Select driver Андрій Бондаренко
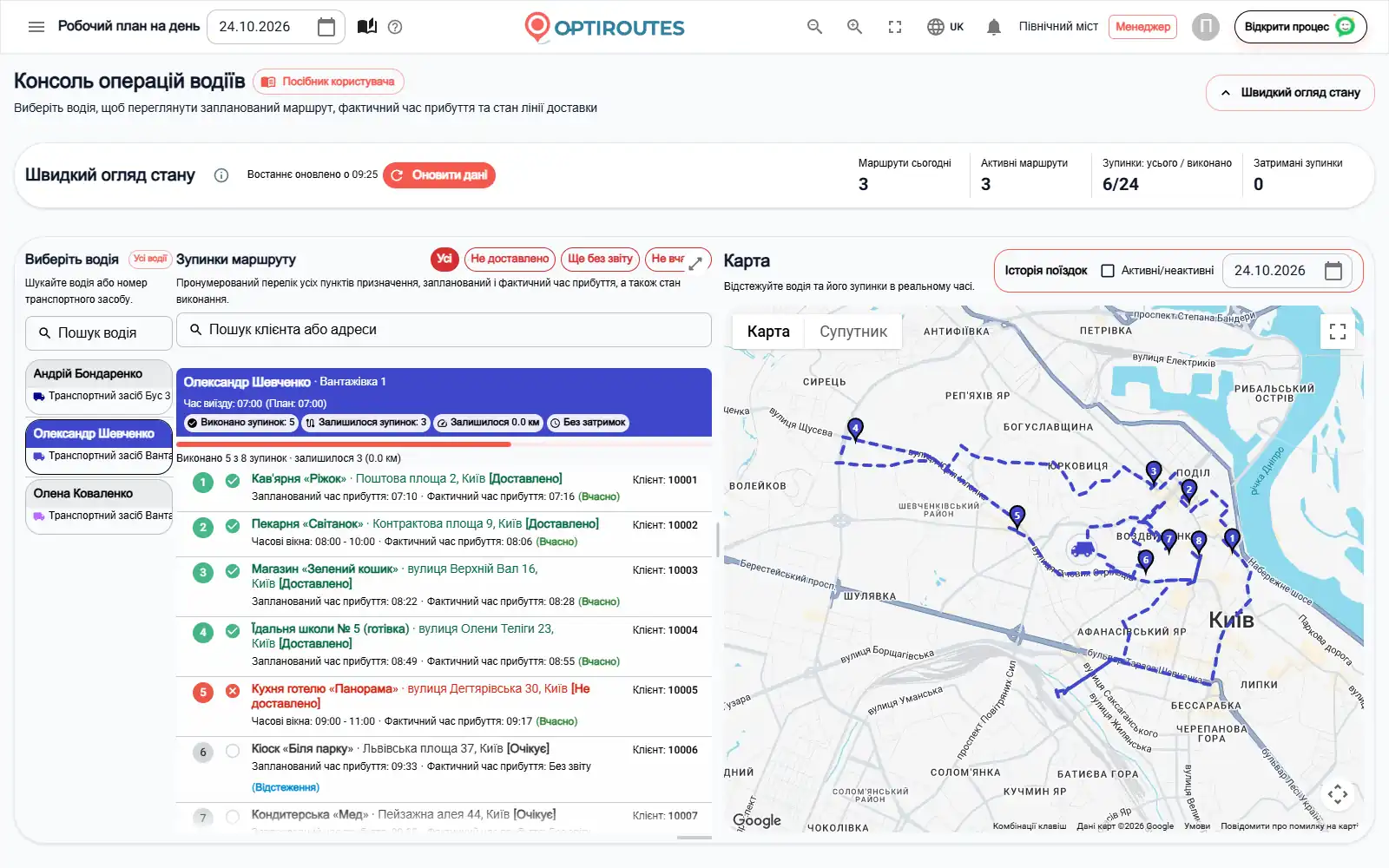 point(99,385)
